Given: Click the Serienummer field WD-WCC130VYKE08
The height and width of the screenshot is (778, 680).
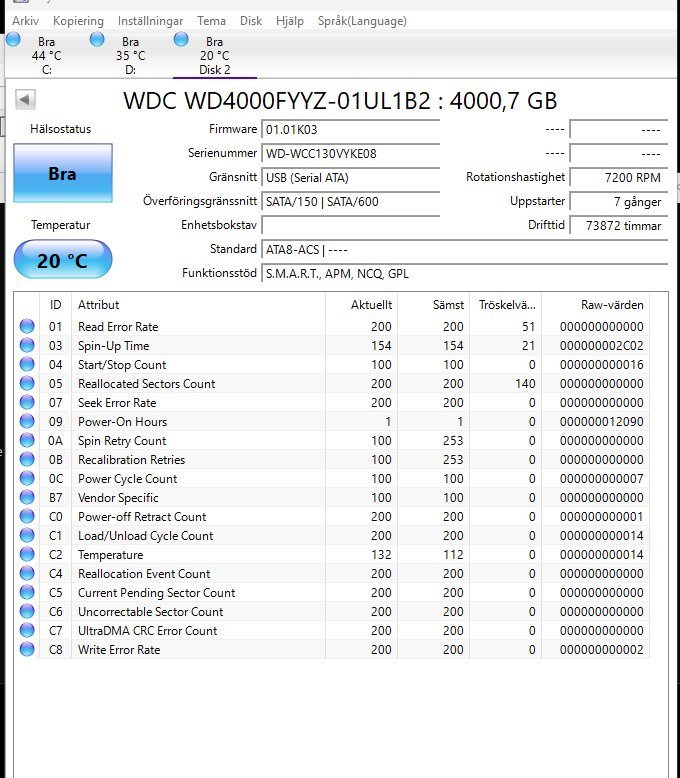Looking at the screenshot, I should coord(350,153).
